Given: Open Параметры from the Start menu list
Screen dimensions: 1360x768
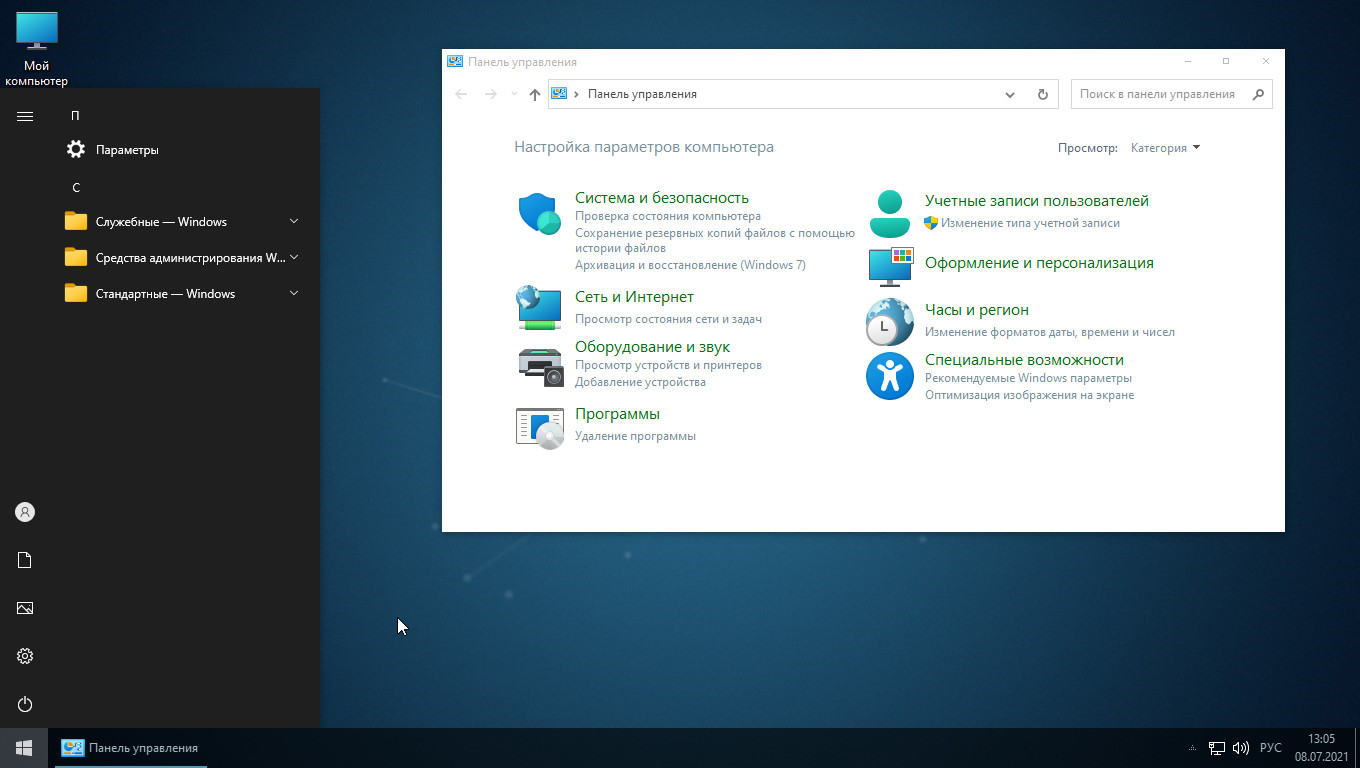Looking at the screenshot, I should [180, 149].
